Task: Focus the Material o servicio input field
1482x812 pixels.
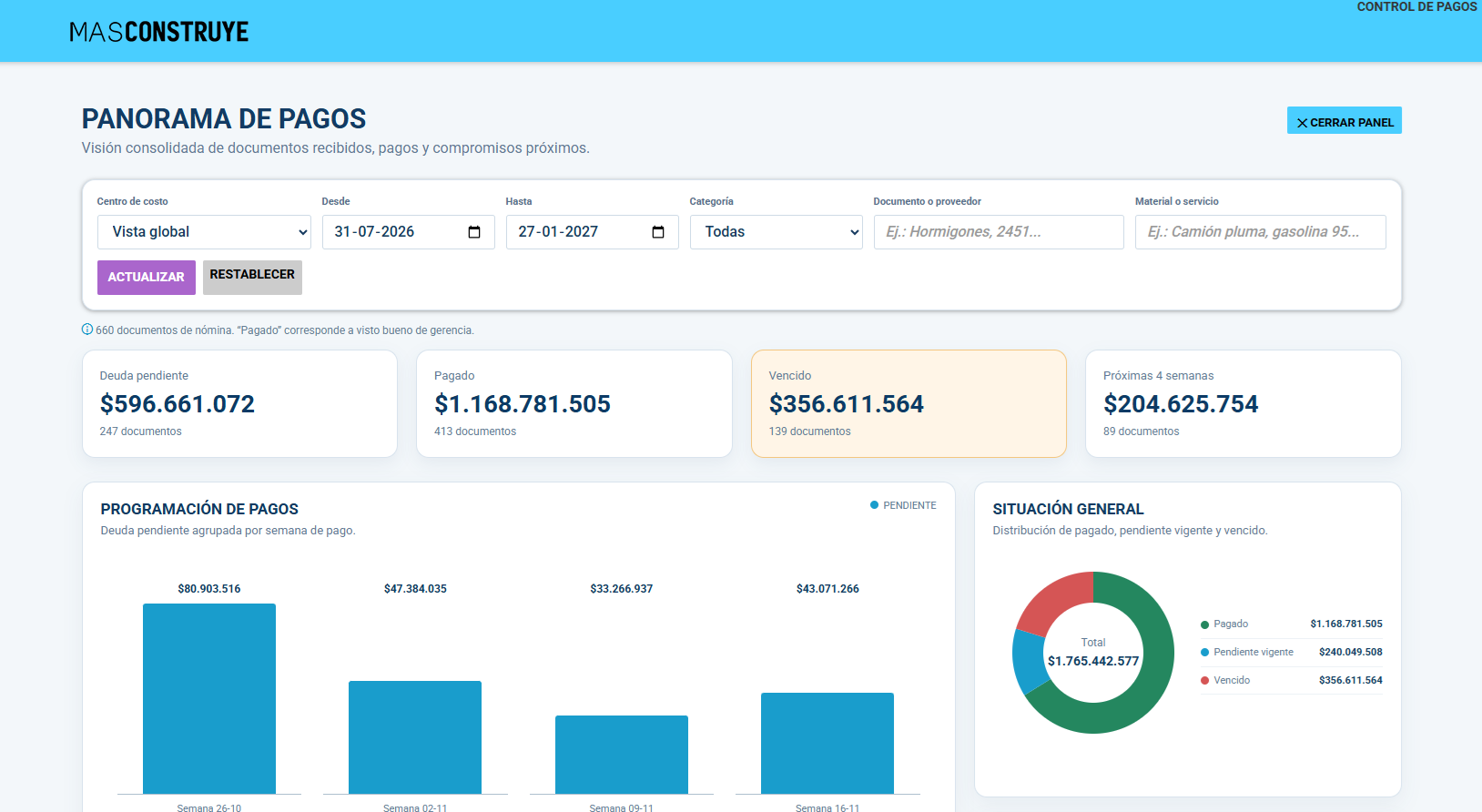Action: (1261, 232)
